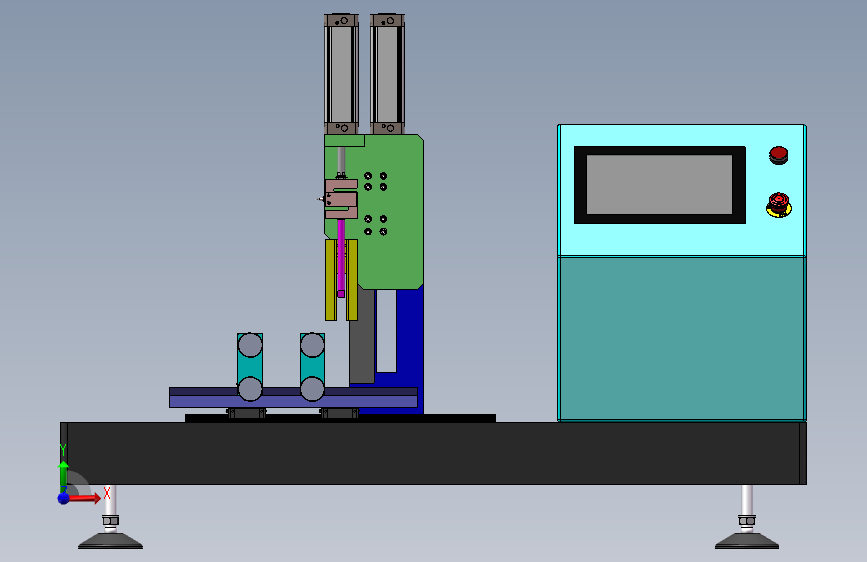
Task: Select hex nut on right leveling foot
Action: (746, 521)
